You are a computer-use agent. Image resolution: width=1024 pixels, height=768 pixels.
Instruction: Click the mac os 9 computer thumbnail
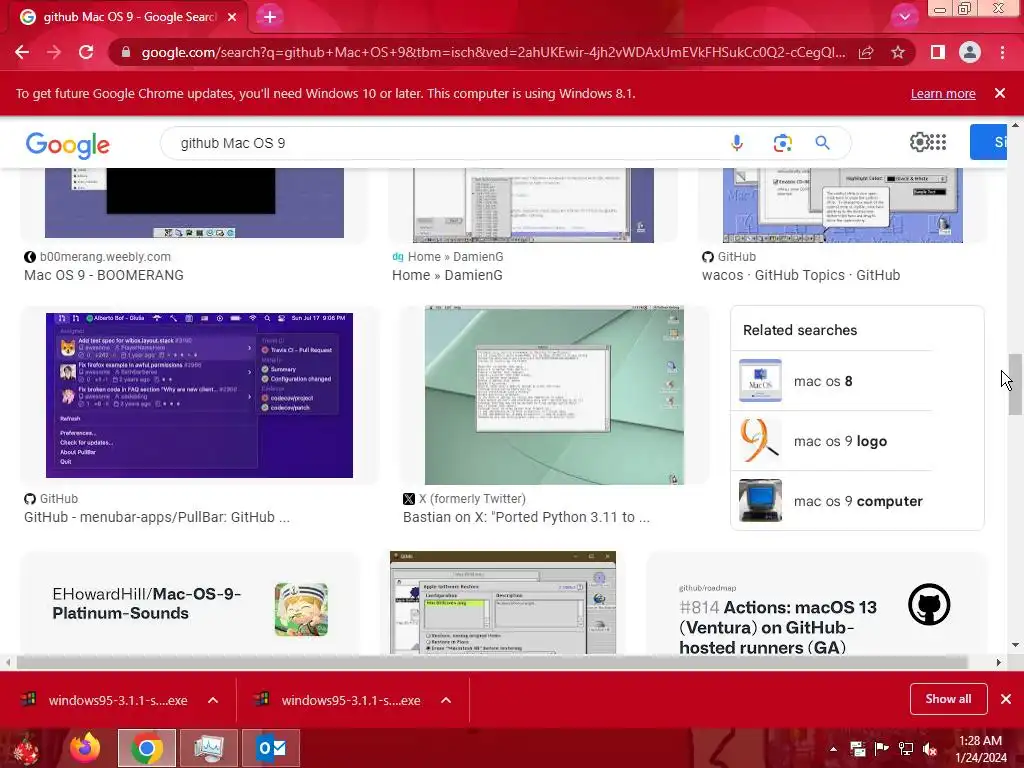point(760,501)
